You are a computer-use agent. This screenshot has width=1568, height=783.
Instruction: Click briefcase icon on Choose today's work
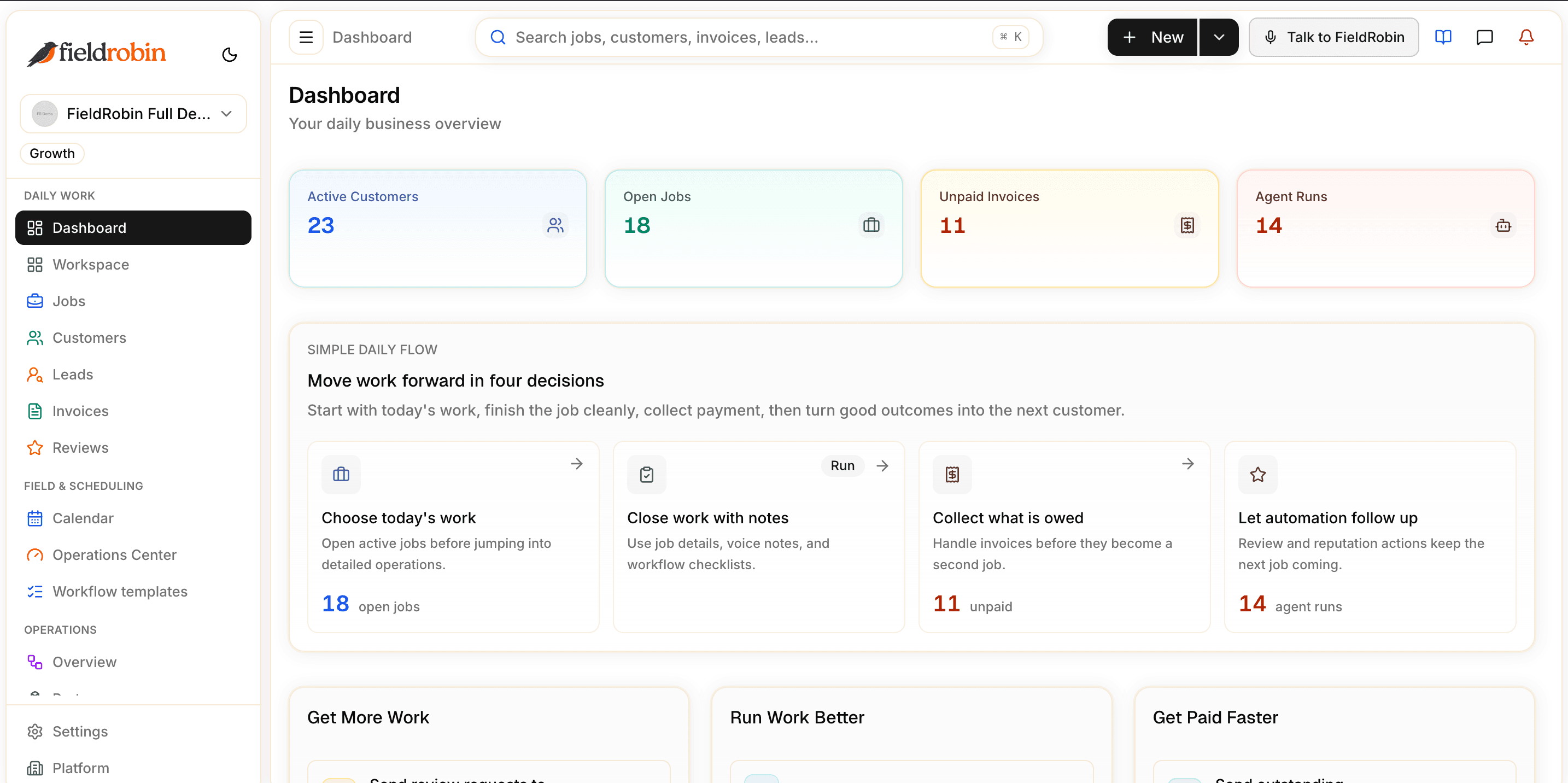tap(341, 474)
